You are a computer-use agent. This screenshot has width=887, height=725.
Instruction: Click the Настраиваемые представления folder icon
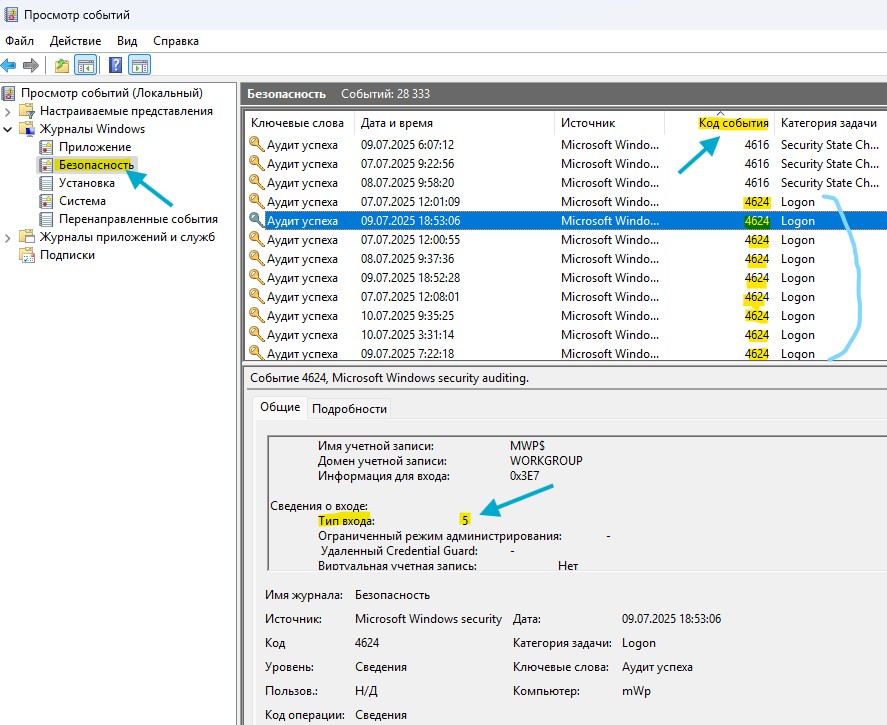tap(27, 111)
